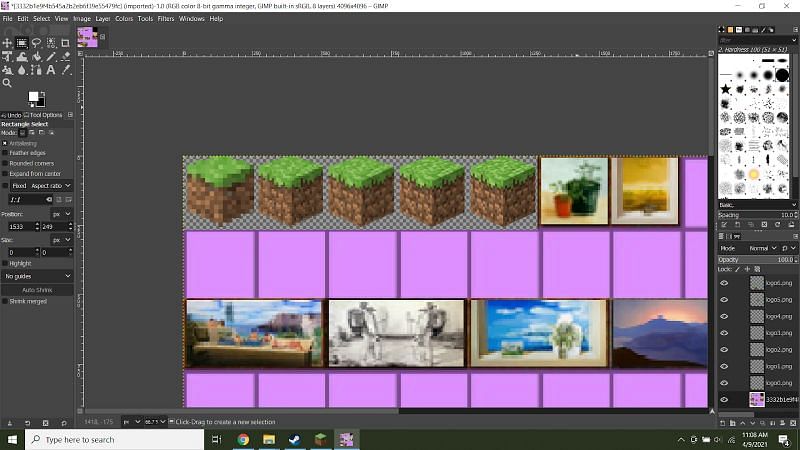This screenshot has height=450, width=800.
Task: Open Steam from the taskbar
Action: click(x=295, y=439)
